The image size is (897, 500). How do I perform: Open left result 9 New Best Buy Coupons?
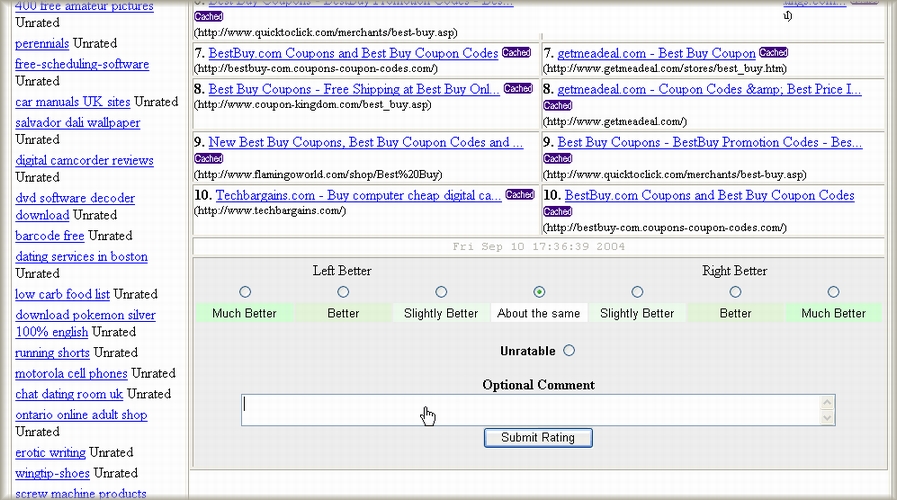pyautogui.click(x=366, y=142)
